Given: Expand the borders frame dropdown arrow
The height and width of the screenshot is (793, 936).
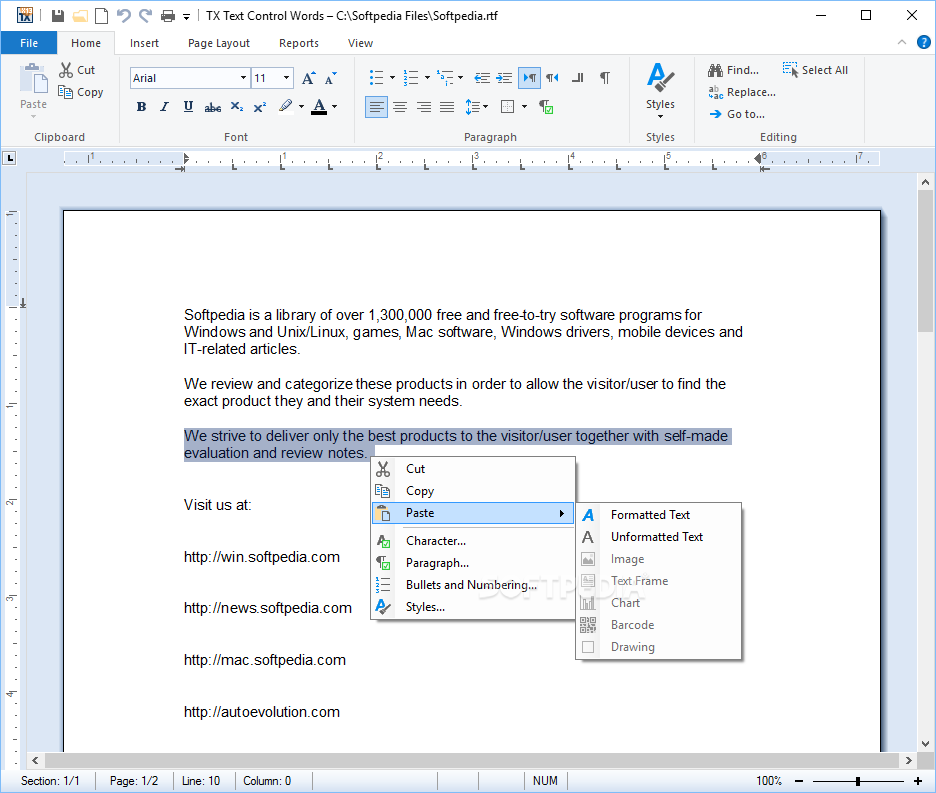Looking at the screenshot, I should [524, 107].
